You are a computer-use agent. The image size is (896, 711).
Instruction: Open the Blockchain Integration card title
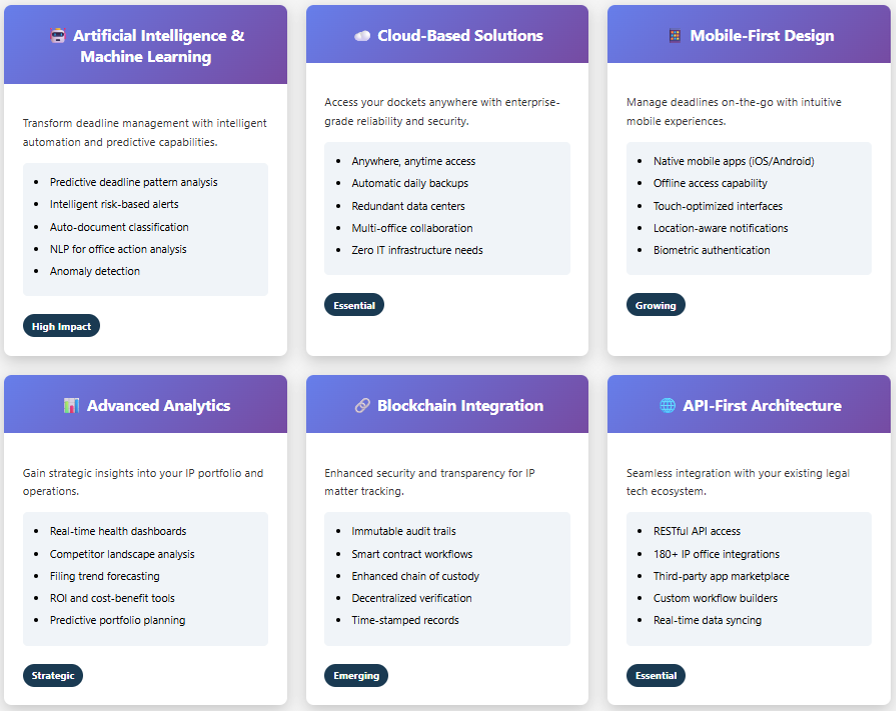460,406
